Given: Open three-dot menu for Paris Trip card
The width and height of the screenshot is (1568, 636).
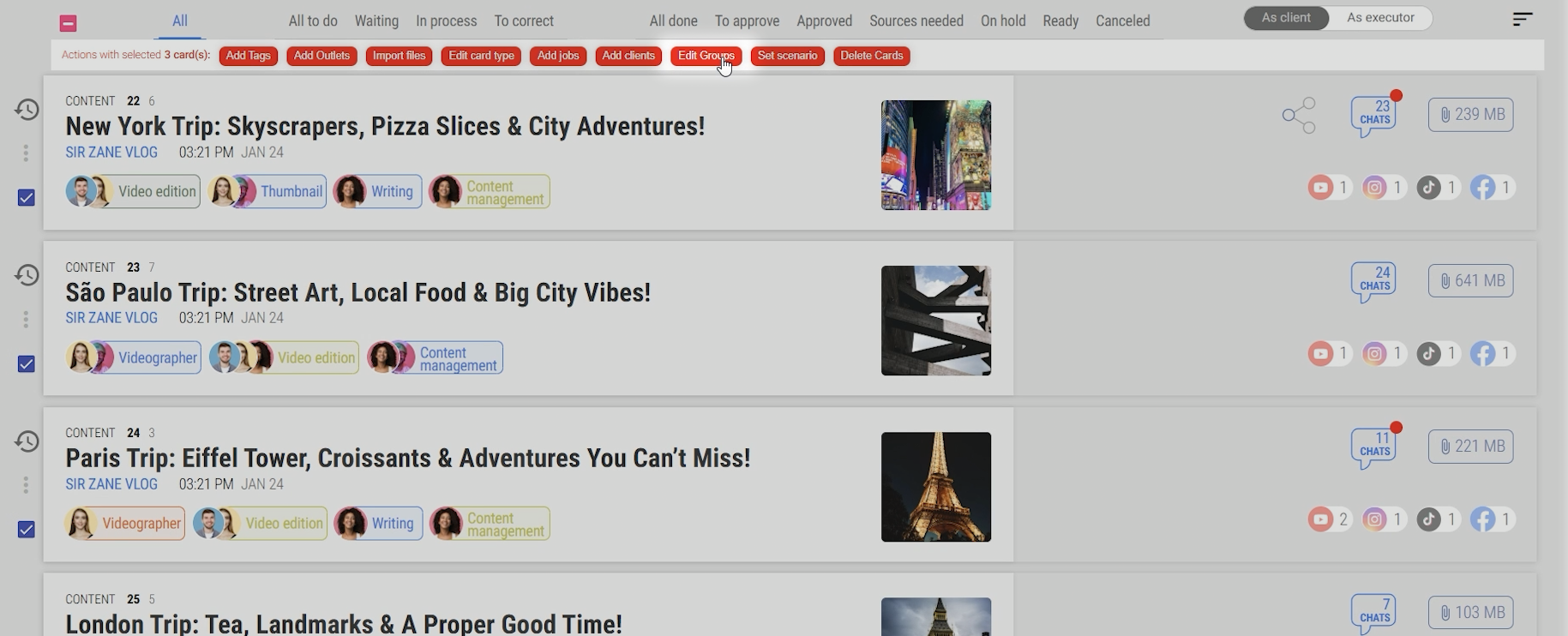Looking at the screenshot, I should click(27, 485).
